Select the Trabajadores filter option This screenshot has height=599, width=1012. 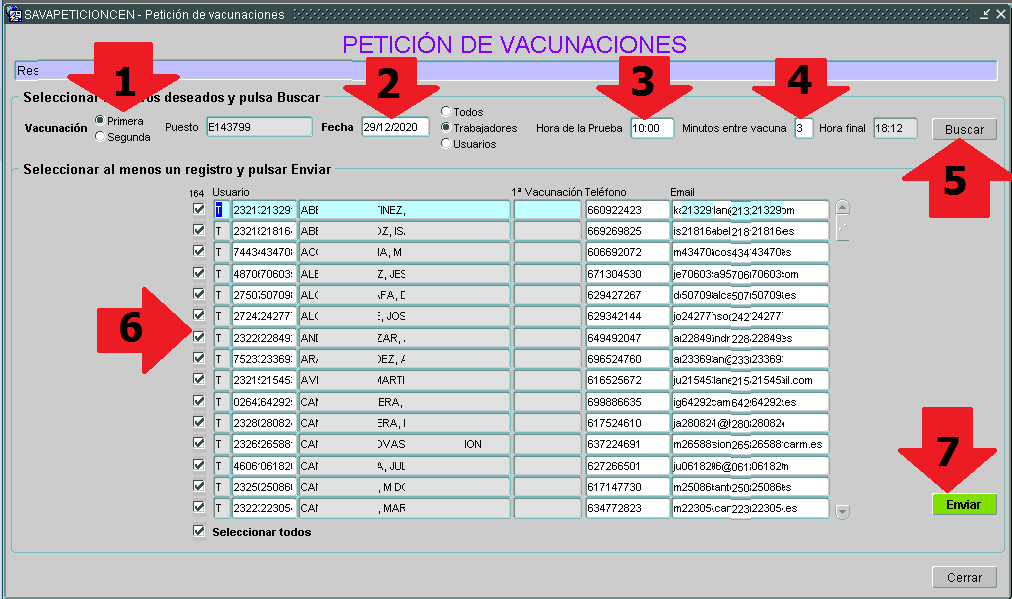pos(446,128)
